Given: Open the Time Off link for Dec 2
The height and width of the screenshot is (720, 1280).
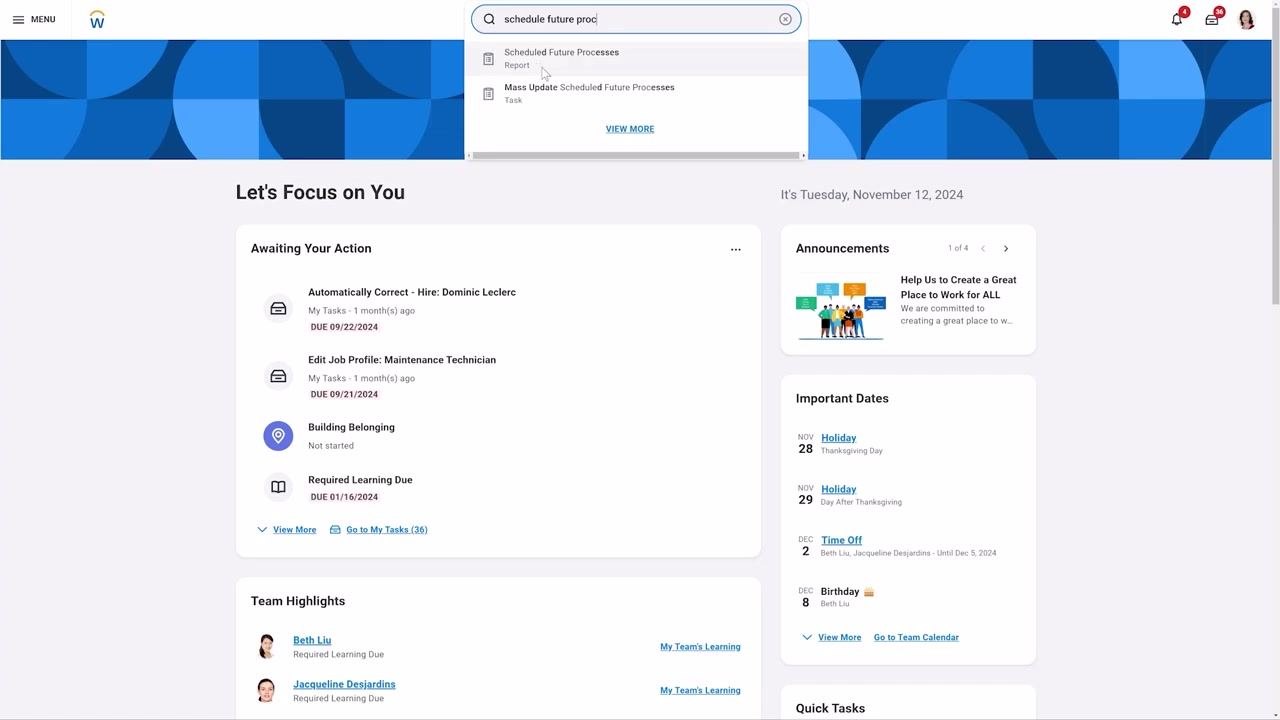Looking at the screenshot, I should point(841,540).
